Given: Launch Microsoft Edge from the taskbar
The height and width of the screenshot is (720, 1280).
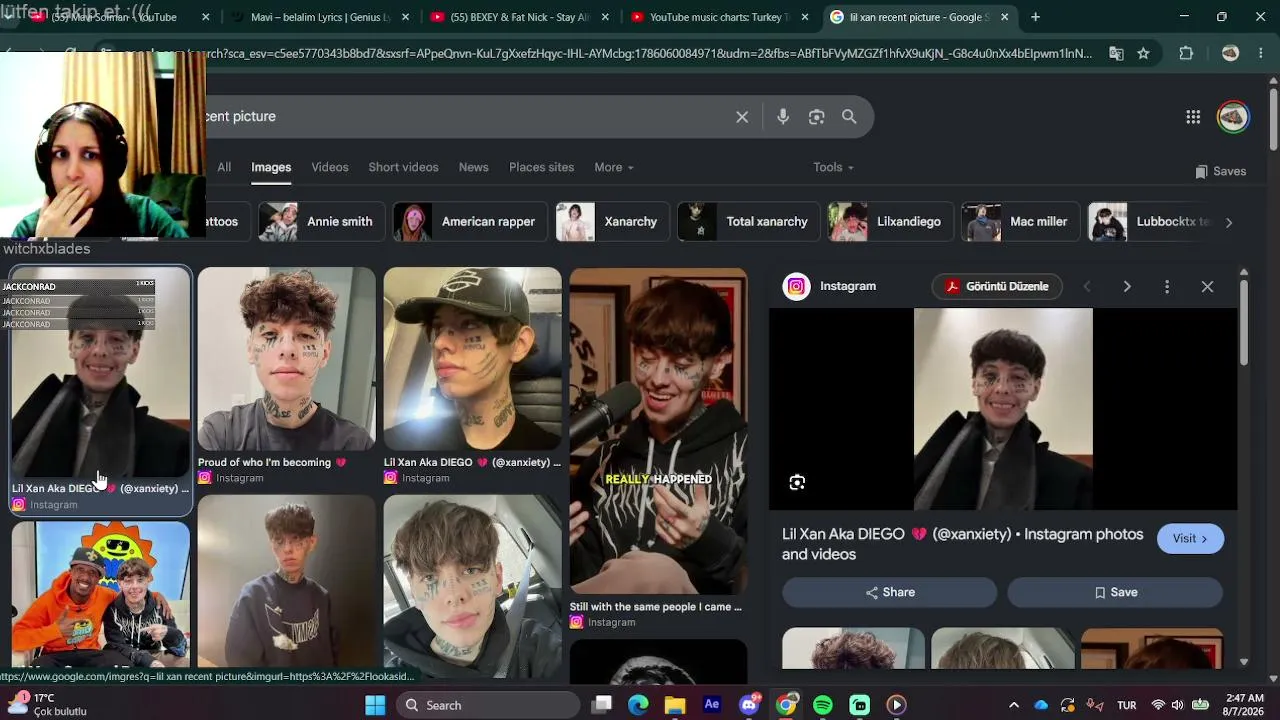Looking at the screenshot, I should pos(638,705).
